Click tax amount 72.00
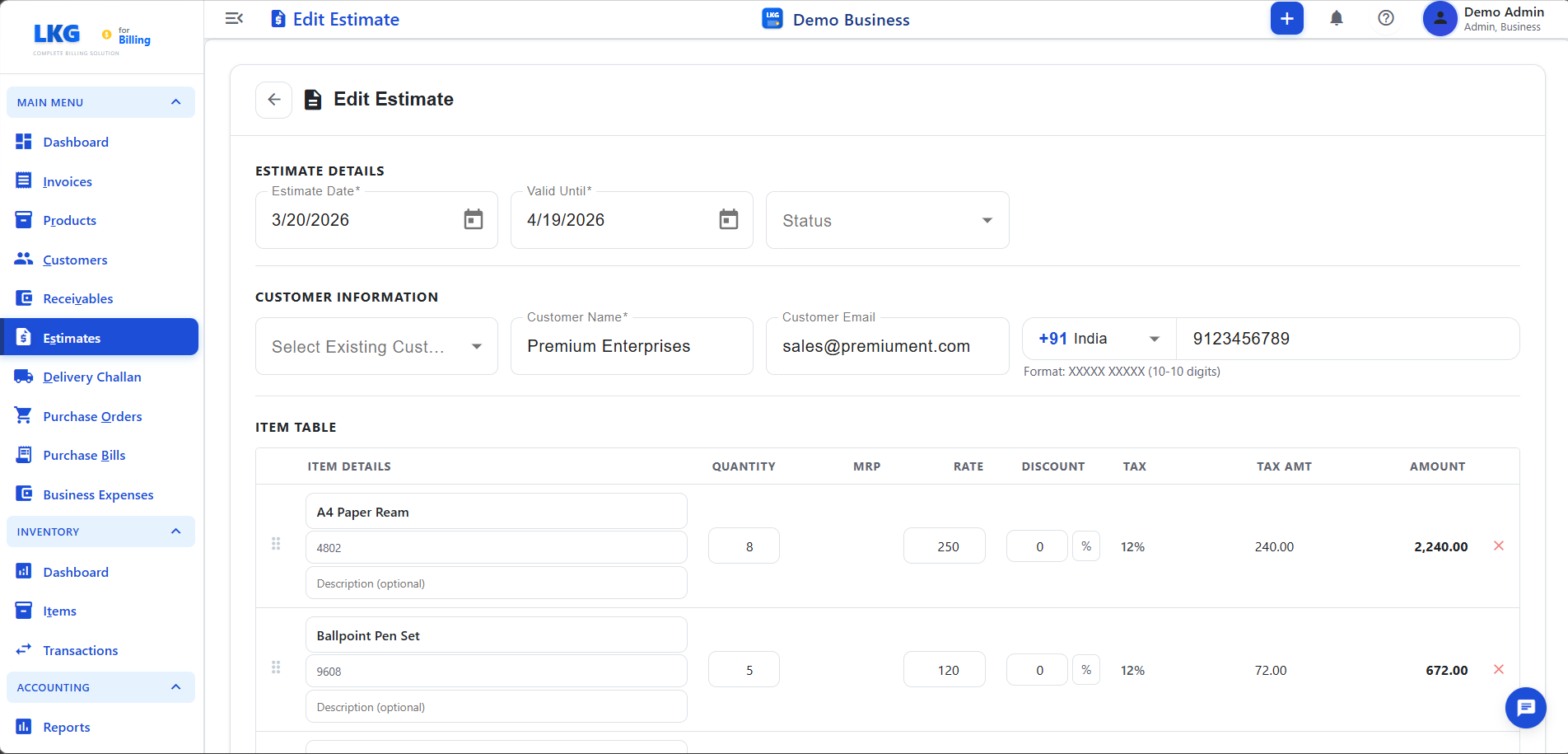1568x754 pixels. coord(1271,670)
